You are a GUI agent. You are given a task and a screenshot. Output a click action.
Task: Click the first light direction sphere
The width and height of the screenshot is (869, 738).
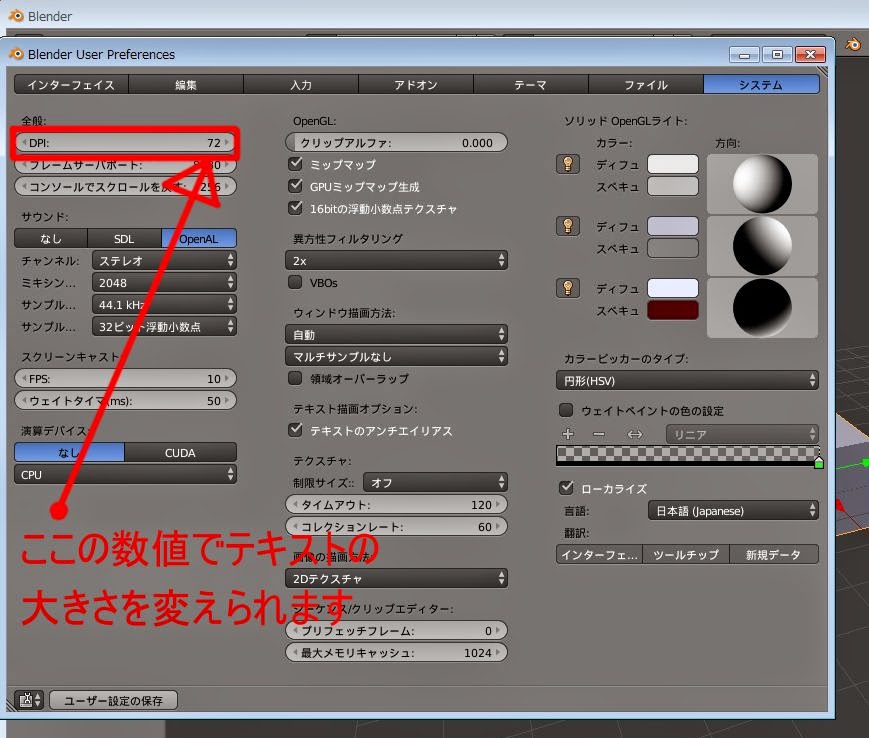763,184
